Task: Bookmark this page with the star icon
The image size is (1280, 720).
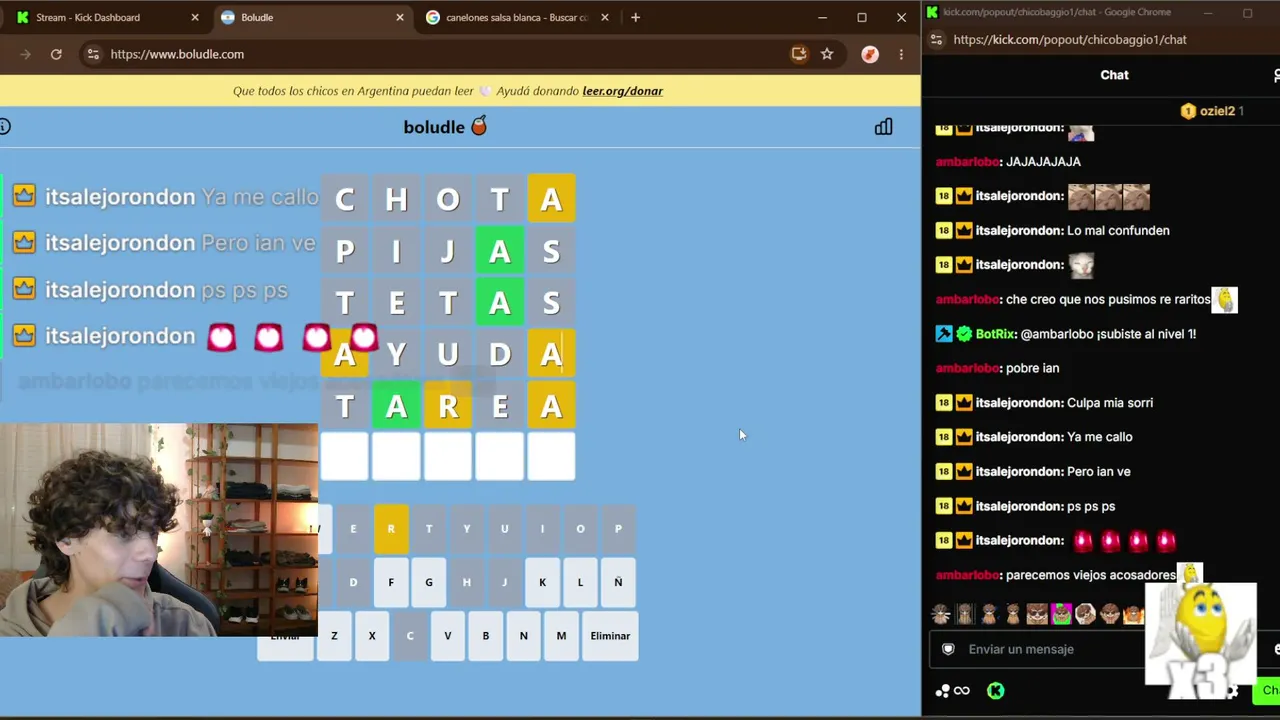Action: tap(827, 54)
